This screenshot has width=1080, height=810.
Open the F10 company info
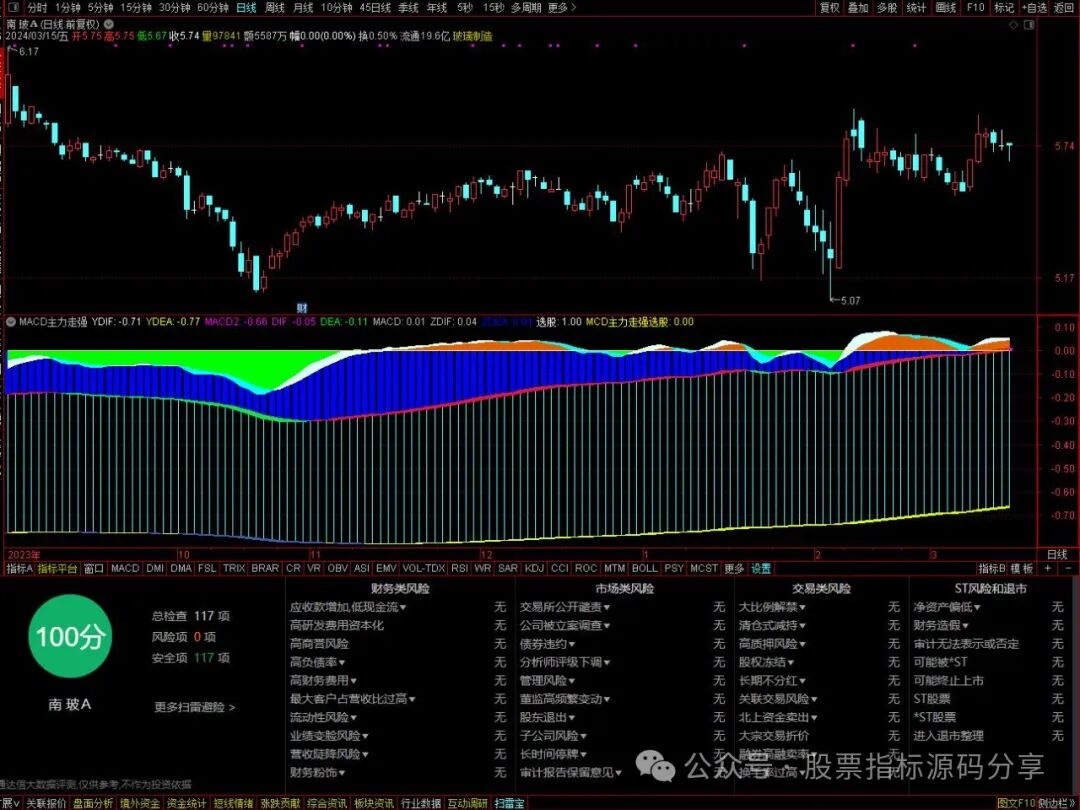(975, 8)
